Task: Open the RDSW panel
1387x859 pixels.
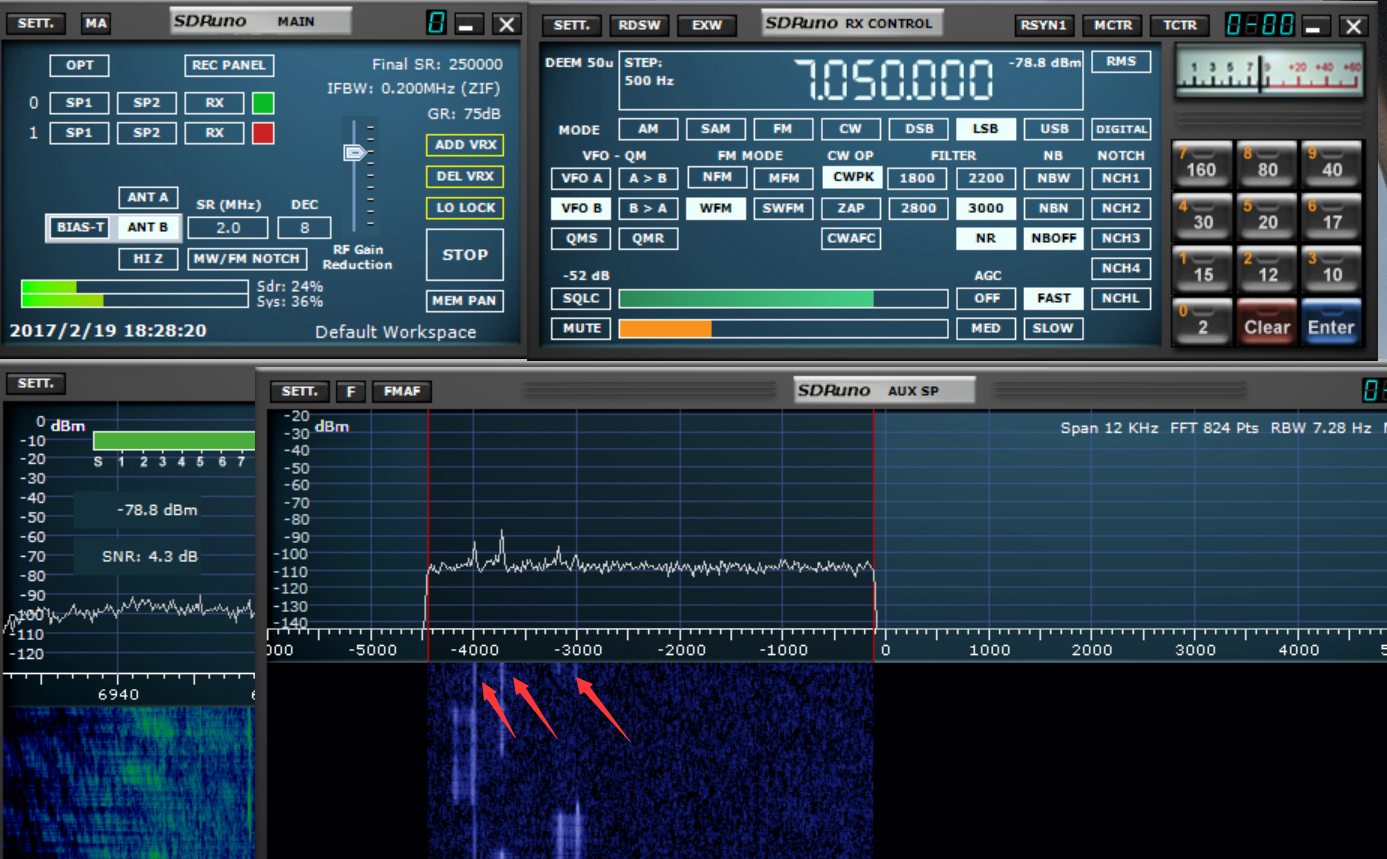Action: (x=639, y=26)
